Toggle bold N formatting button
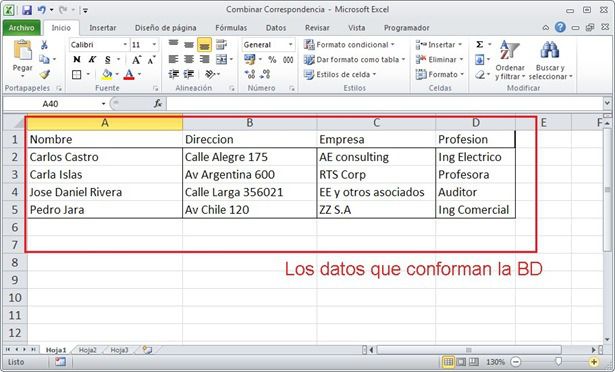 [x=77, y=60]
